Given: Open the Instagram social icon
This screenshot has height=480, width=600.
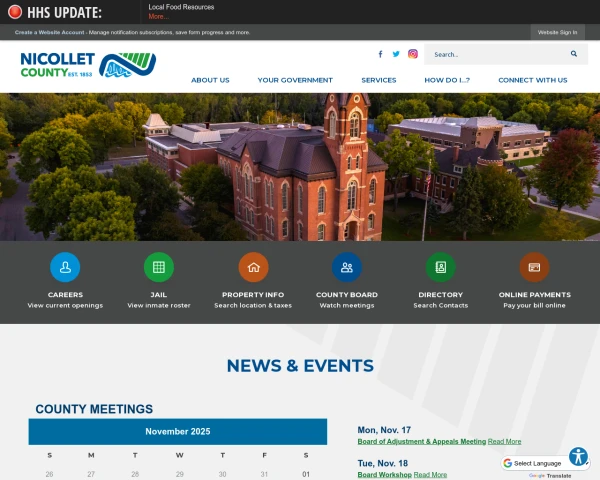Looking at the screenshot, I should point(412,54).
